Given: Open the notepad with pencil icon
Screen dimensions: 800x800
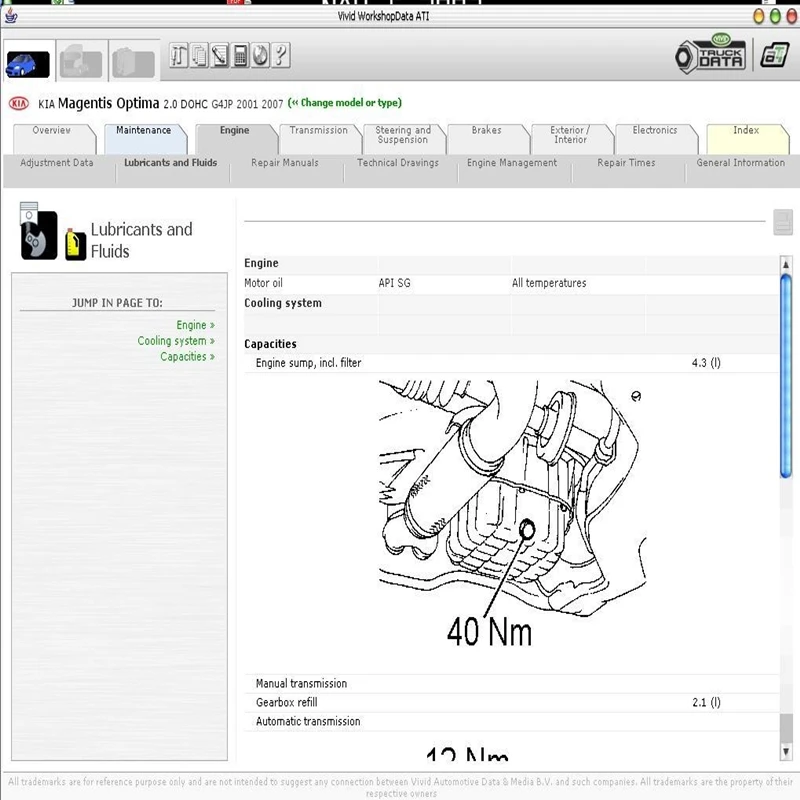Looking at the screenshot, I should click(x=219, y=55).
